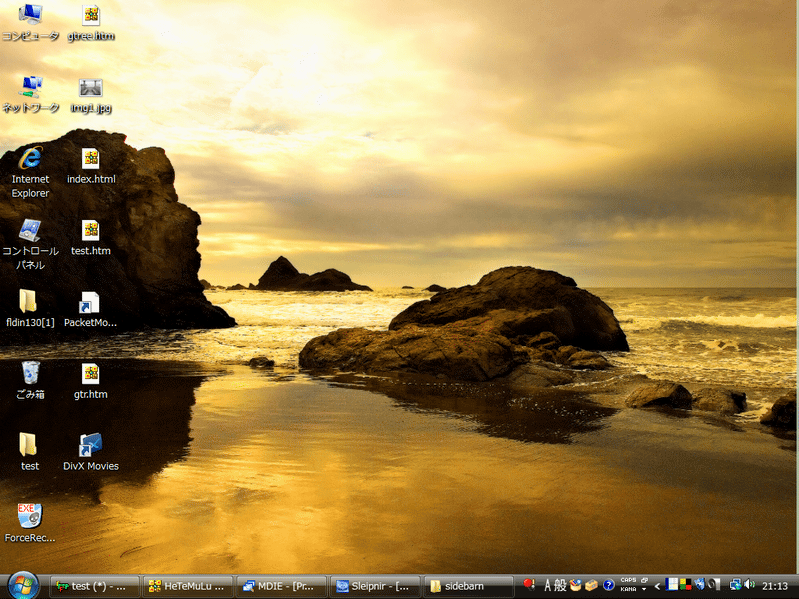
Task: Select the gtree.htm file icon
Action: pyautogui.click(x=91, y=15)
